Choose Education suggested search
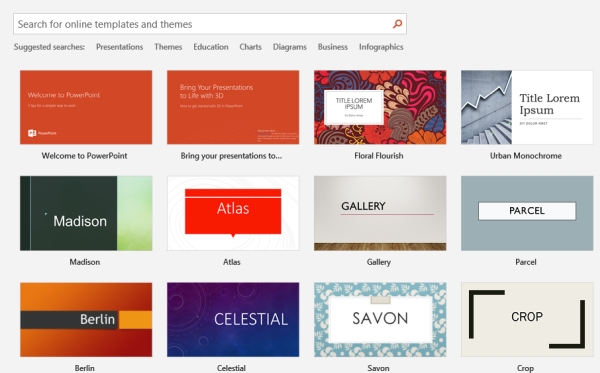Viewport: 600px width, 373px height. (x=211, y=47)
